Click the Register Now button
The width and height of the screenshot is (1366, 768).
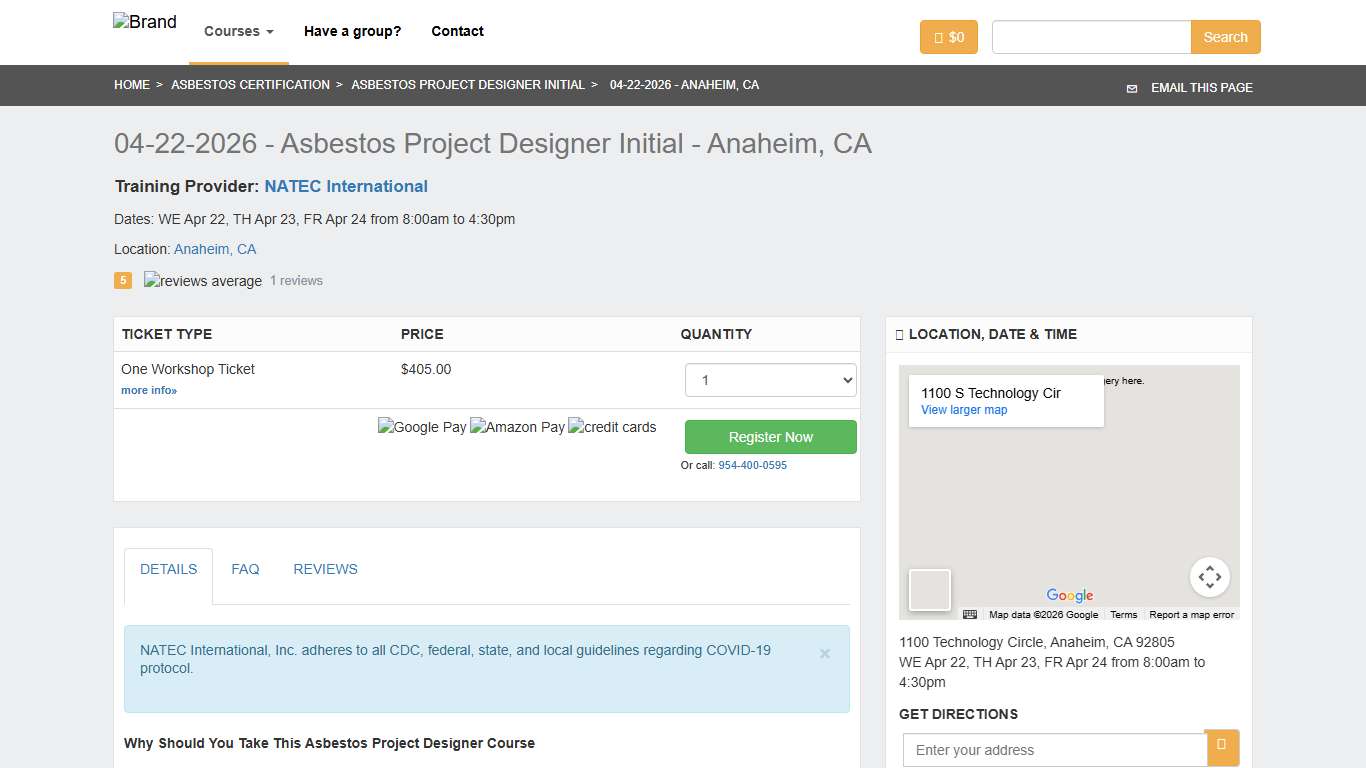[x=770, y=437]
